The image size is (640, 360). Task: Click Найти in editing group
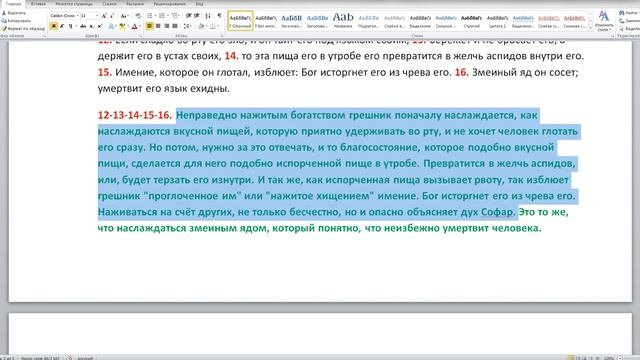tap(629, 13)
